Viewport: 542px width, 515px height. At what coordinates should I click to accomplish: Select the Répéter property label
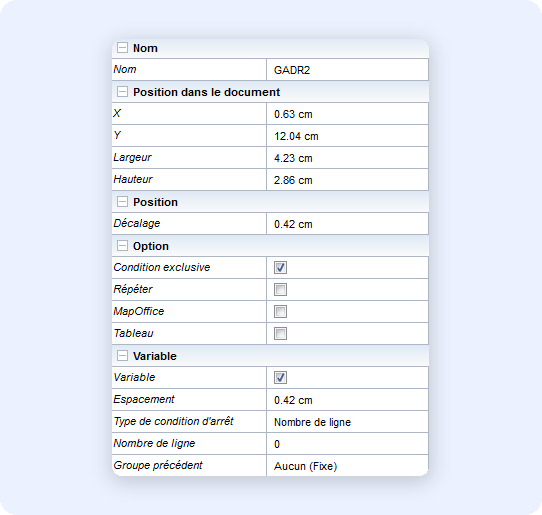[x=133, y=289]
